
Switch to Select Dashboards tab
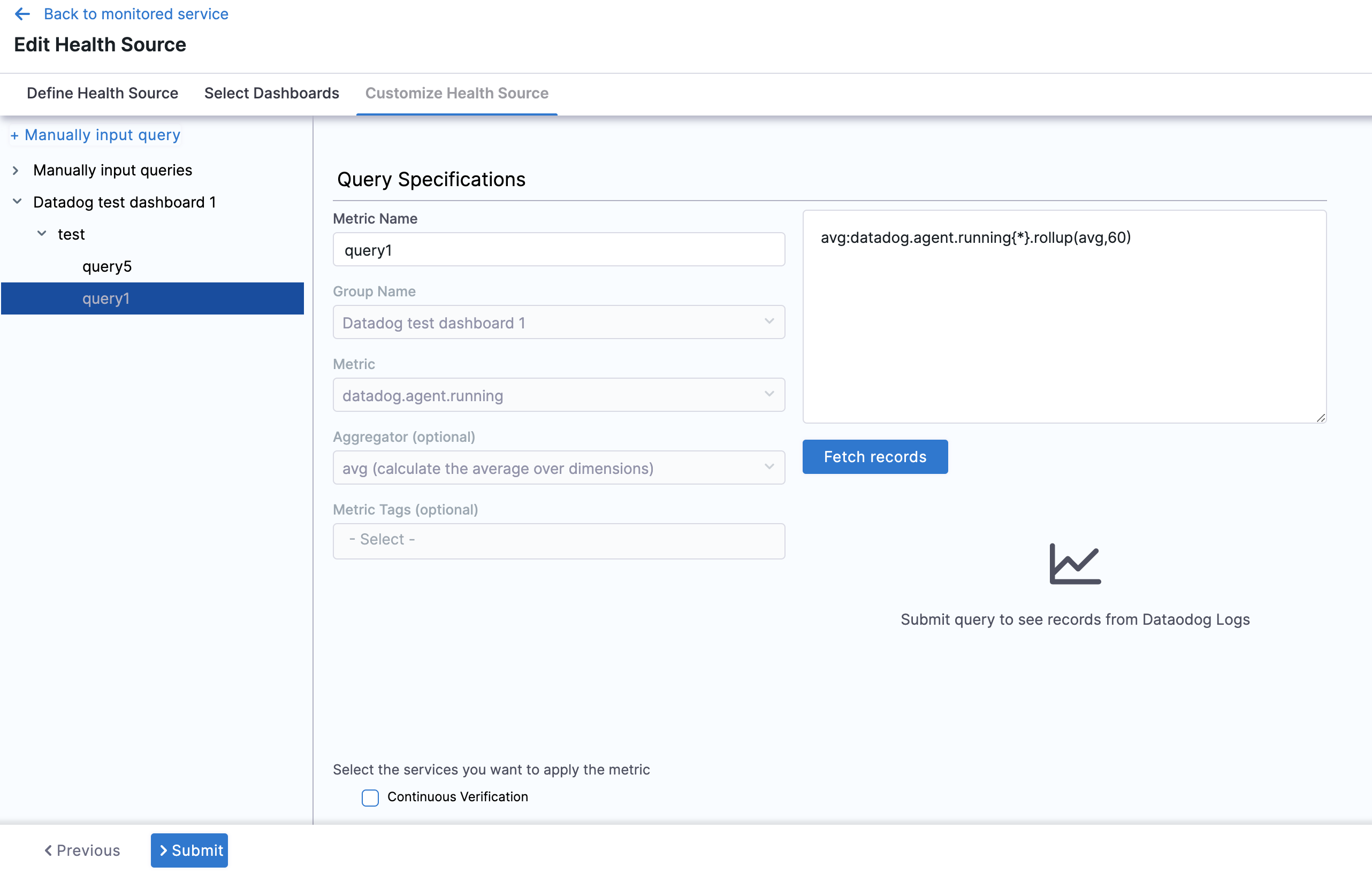[x=271, y=93]
